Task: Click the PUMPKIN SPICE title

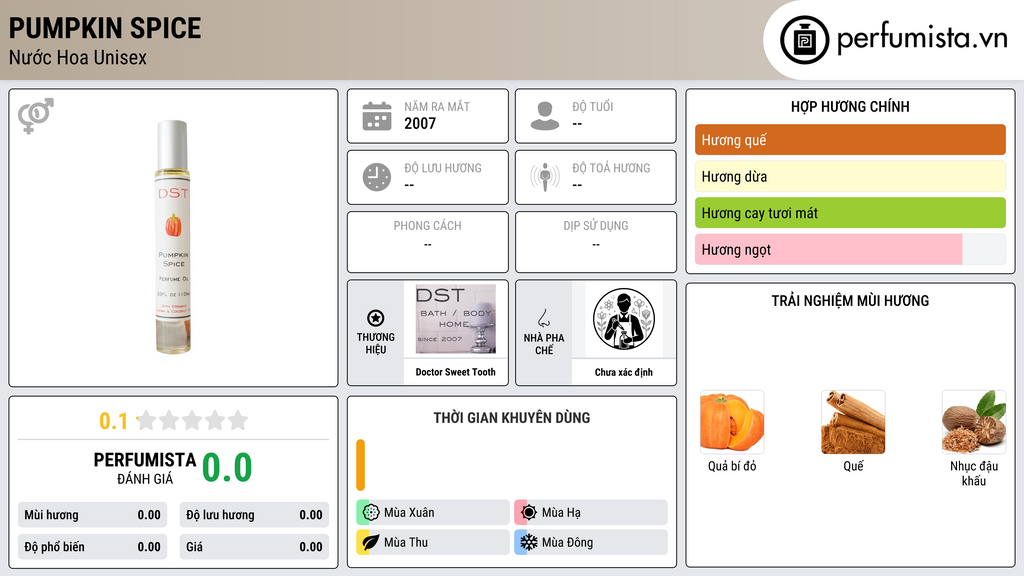Action: tap(104, 29)
